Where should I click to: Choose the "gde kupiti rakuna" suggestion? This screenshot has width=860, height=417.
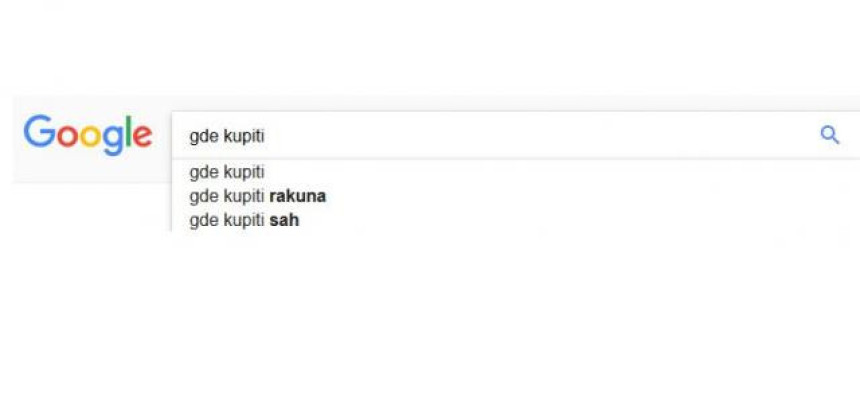[x=516, y=196]
